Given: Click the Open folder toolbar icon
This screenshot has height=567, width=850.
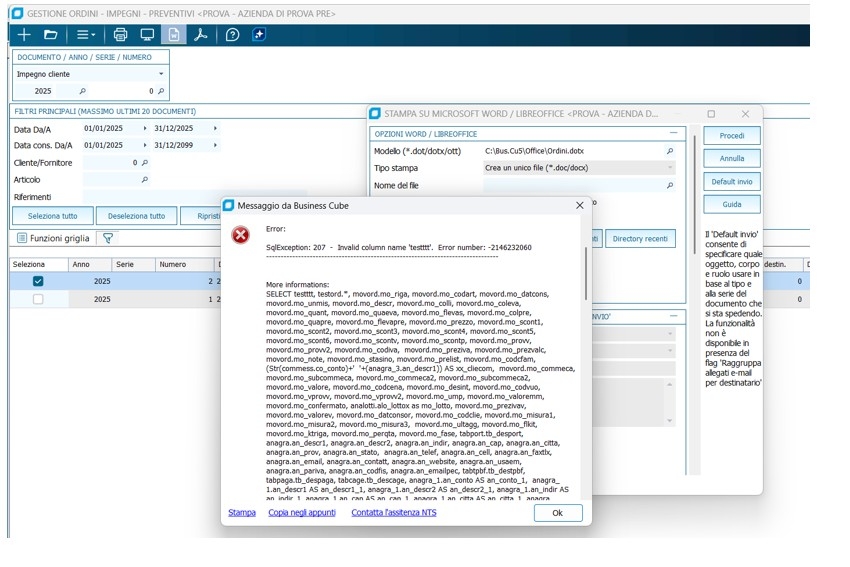Looking at the screenshot, I should tap(50, 35).
